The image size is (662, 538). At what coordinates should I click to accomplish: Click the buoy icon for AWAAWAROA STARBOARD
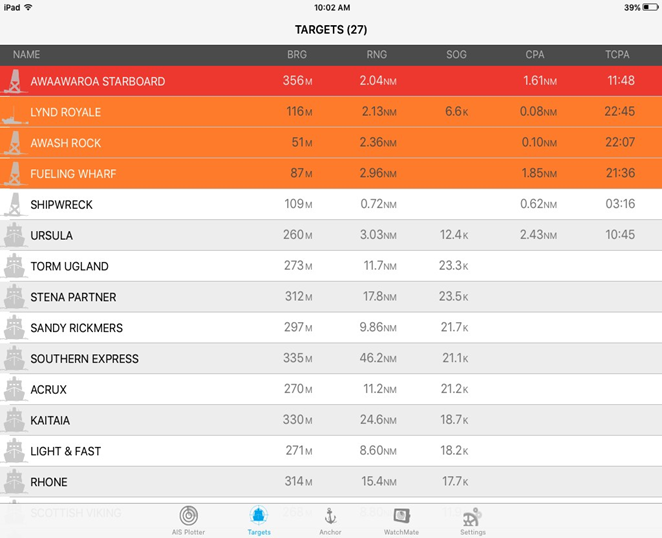tap(15, 81)
